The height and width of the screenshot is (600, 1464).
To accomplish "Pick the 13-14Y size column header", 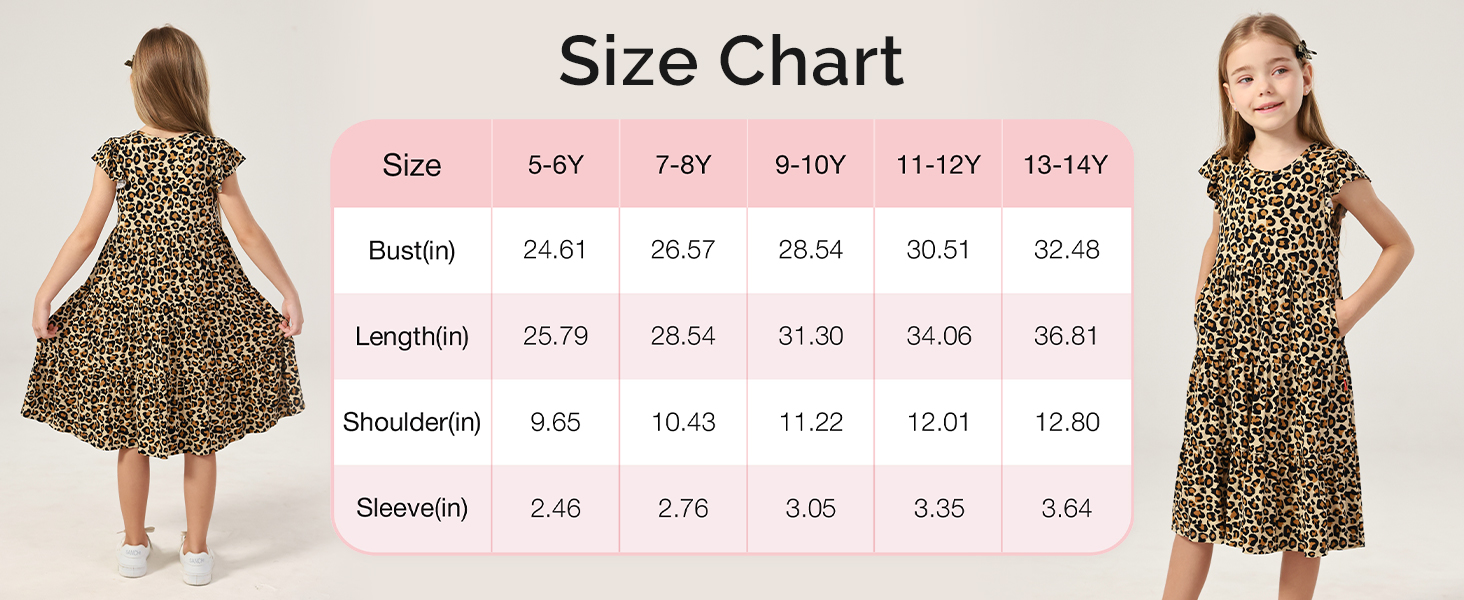I will (1066, 165).
